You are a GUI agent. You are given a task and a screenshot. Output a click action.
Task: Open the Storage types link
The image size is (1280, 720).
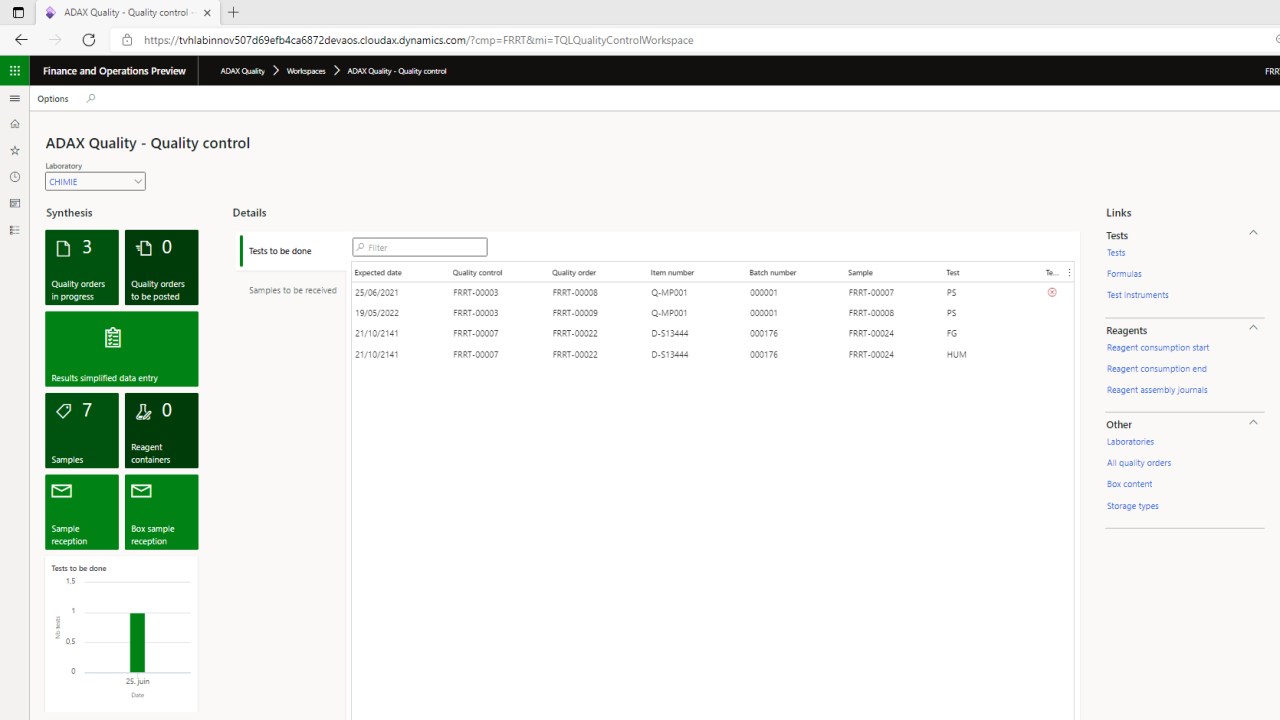click(x=1133, y=506)
